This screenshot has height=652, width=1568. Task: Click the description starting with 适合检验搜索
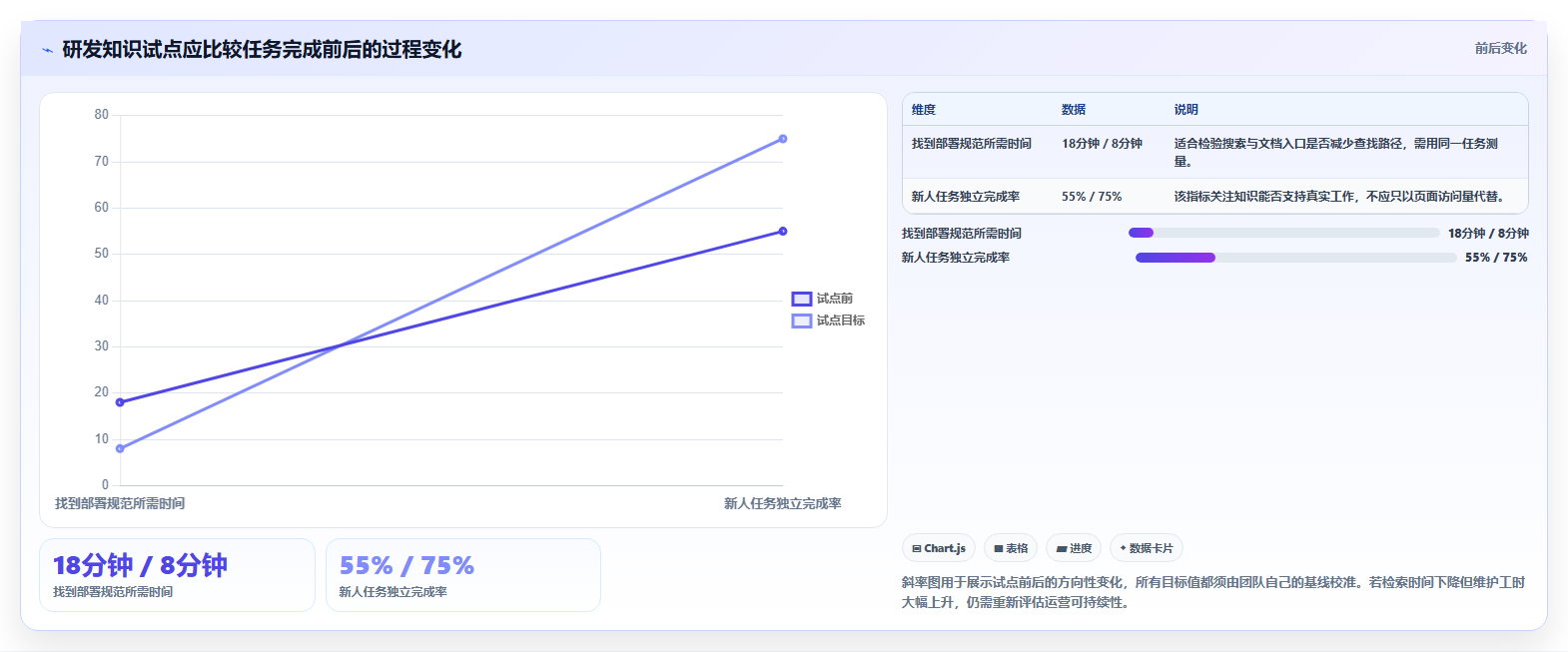tap(1336, 153)
